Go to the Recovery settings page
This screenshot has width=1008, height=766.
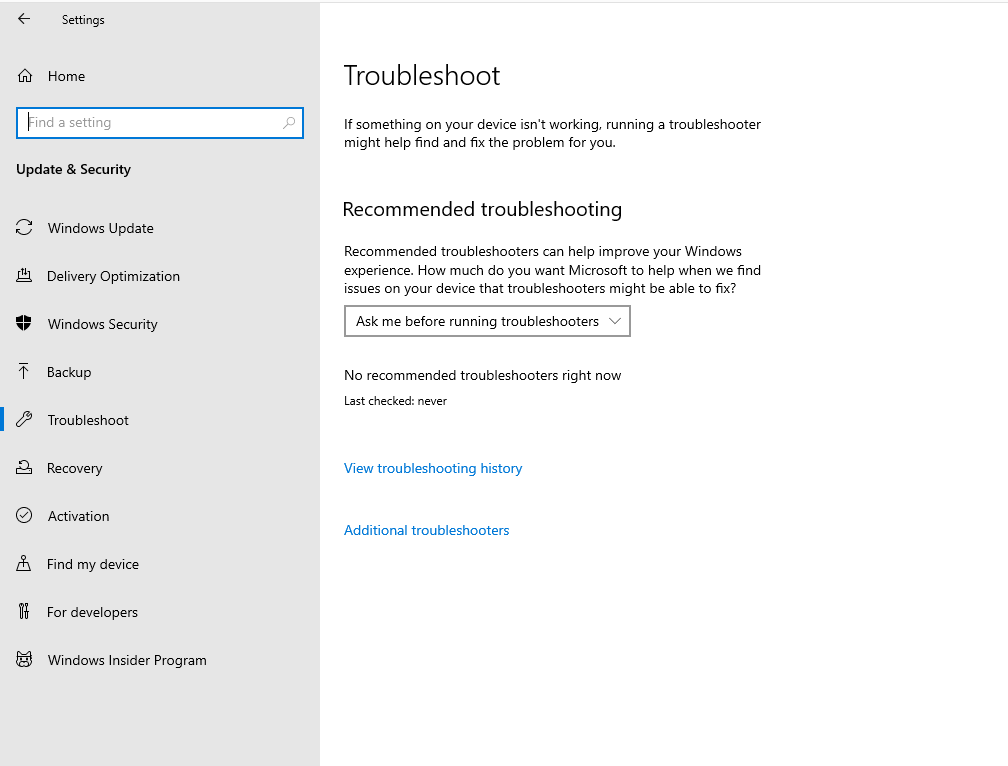click(74, 468)
